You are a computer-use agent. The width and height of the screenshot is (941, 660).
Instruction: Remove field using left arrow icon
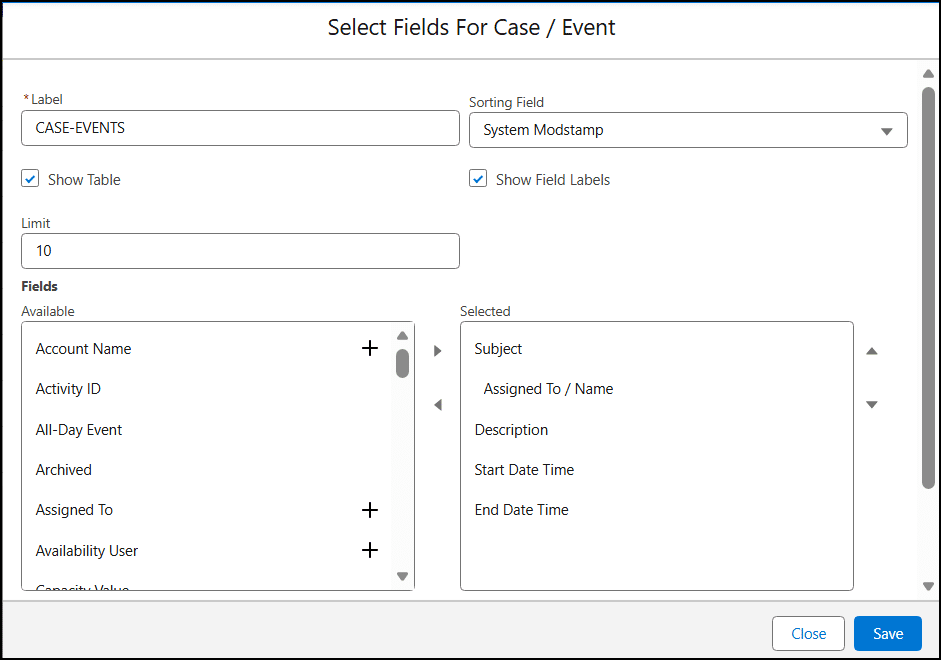pyautogui.click(x=437, y=405)
